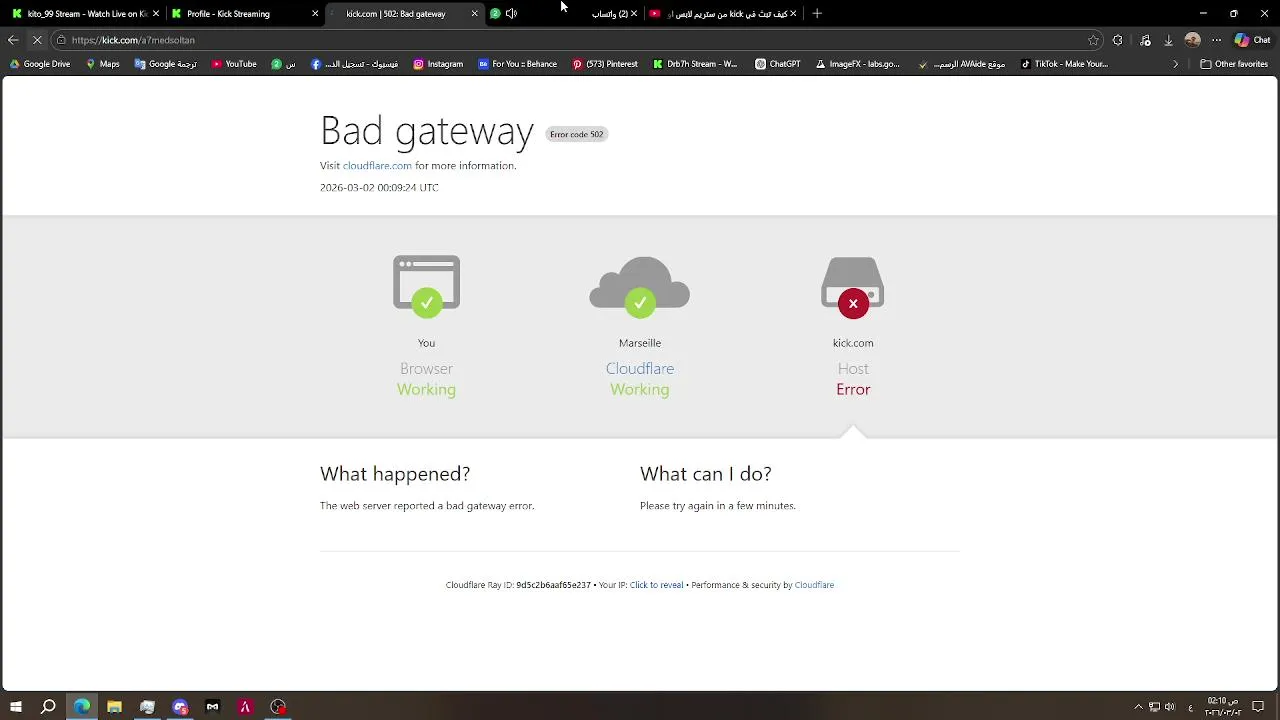Viewport: 1280px width, 720px height.
Task: Click the cloud icon above Marseille
Action: coord(640,287)
